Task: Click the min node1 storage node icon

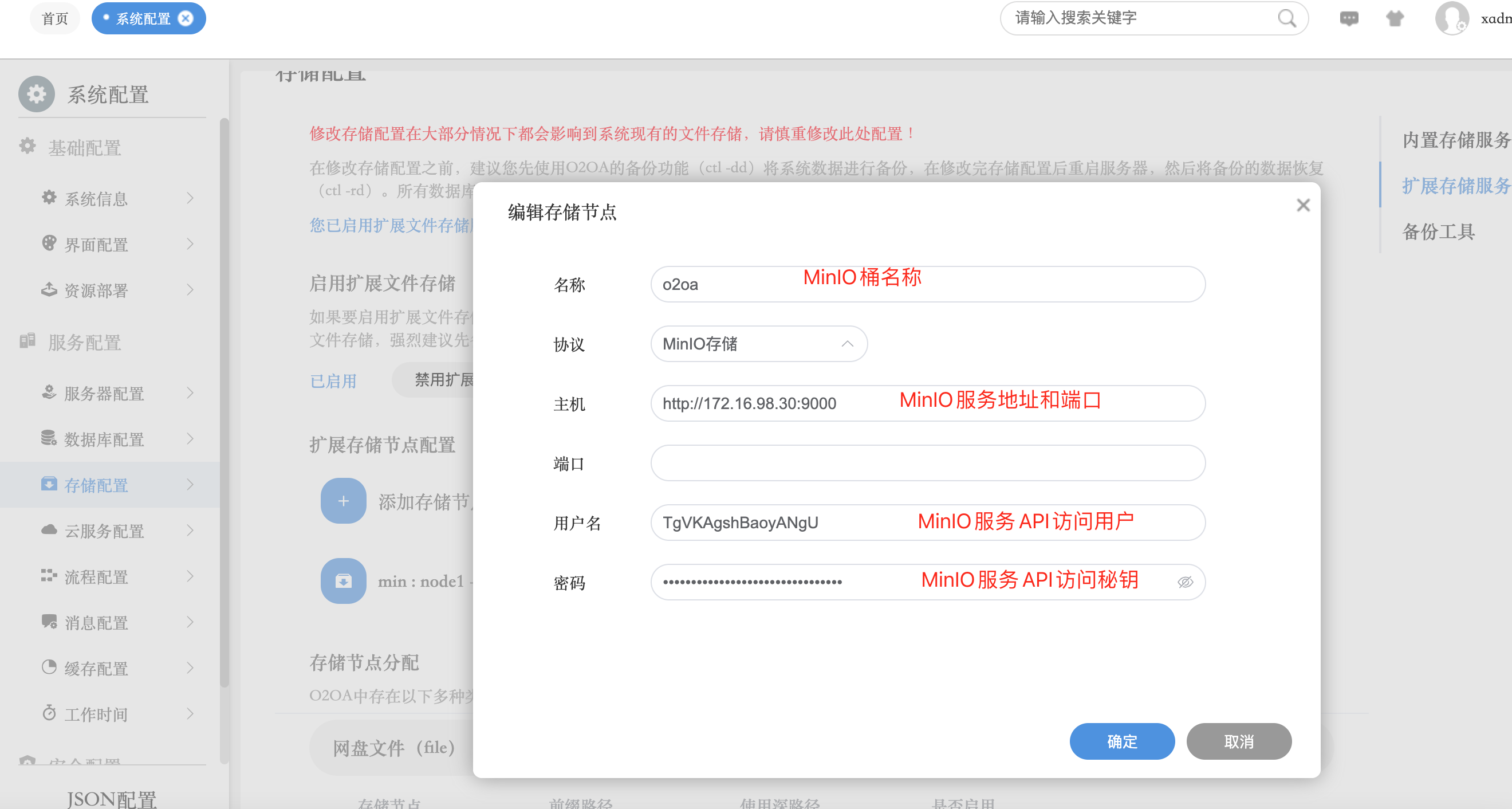Action: [x=344, y=580]
